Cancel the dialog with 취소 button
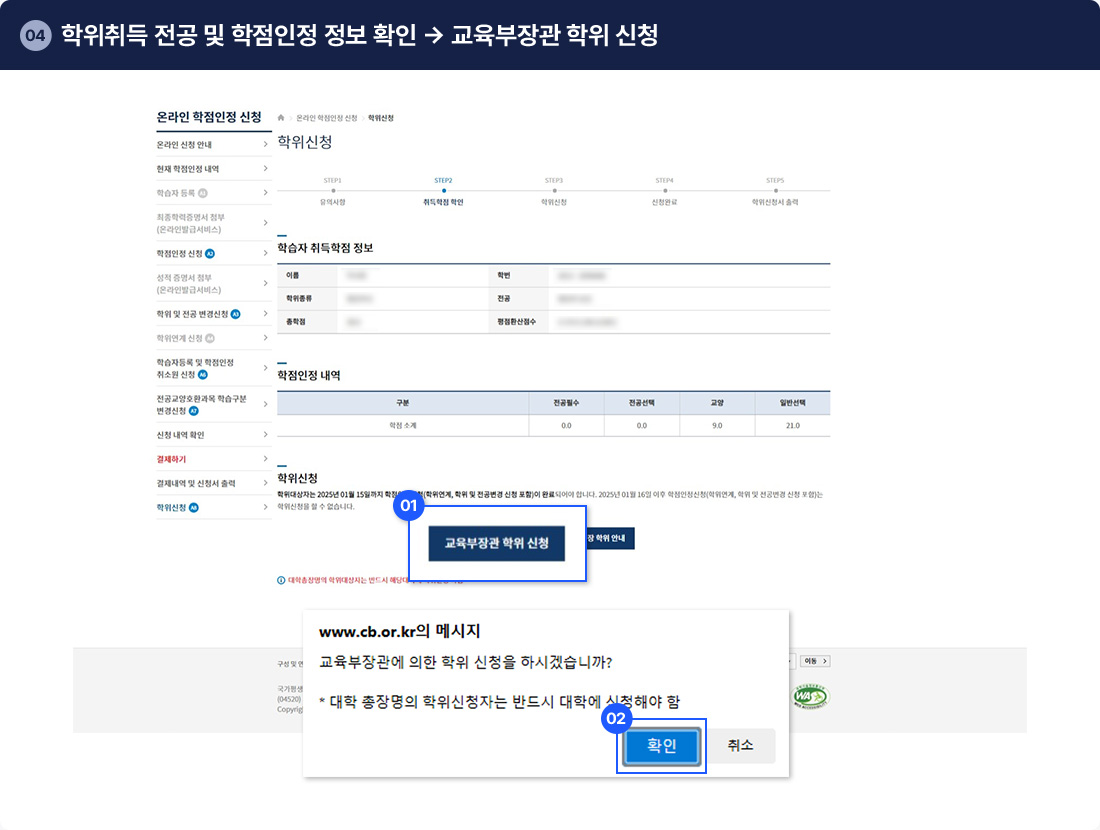This screenshot has height=830, width=1100. (740, 746)
